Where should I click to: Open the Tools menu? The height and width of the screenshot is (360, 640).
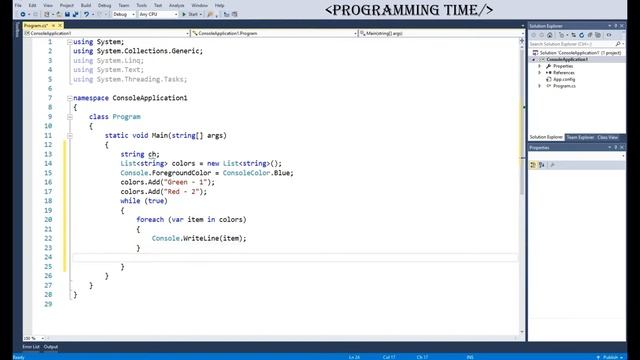(x=142, y=5)
